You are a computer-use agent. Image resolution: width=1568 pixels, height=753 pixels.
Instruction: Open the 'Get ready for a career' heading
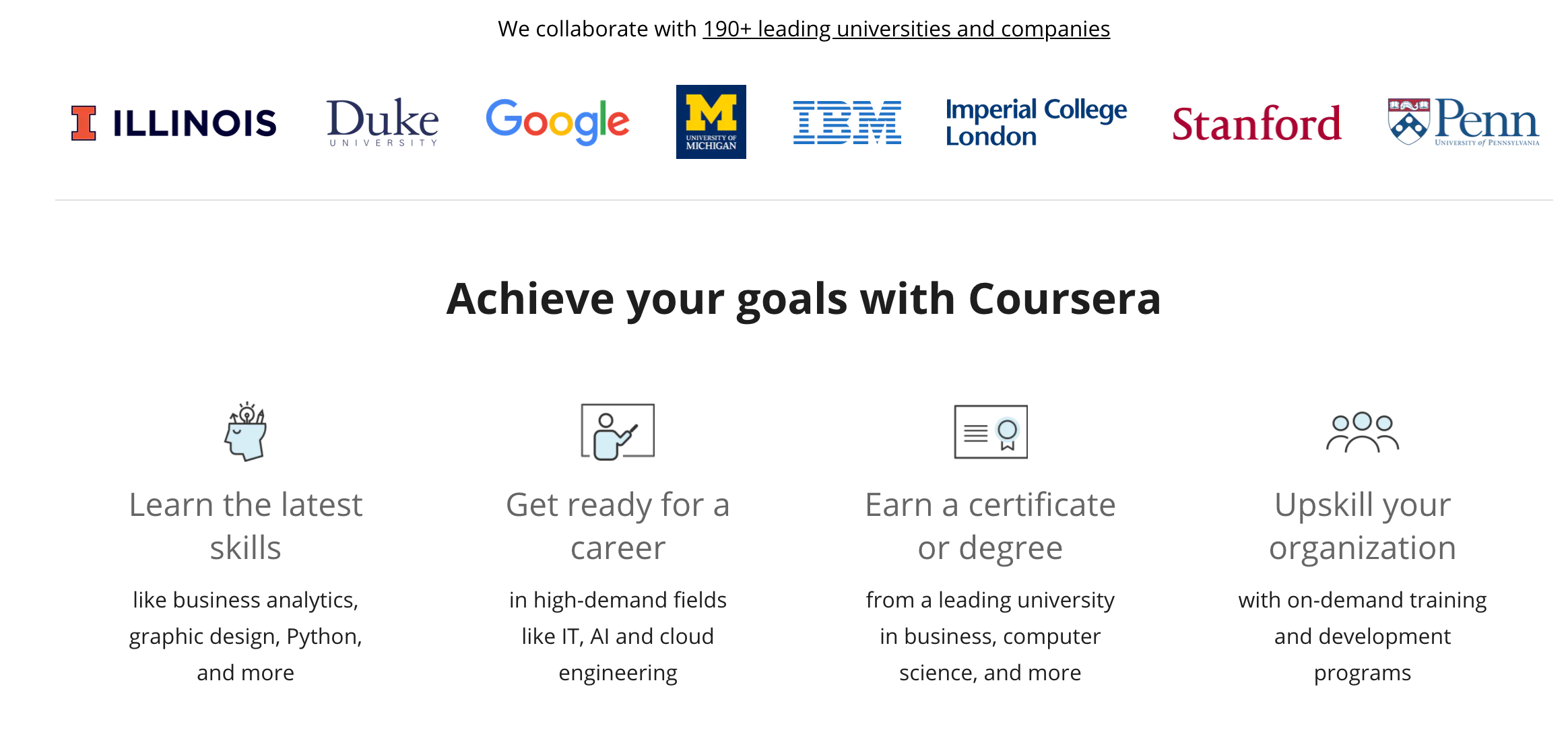(618, 526)
